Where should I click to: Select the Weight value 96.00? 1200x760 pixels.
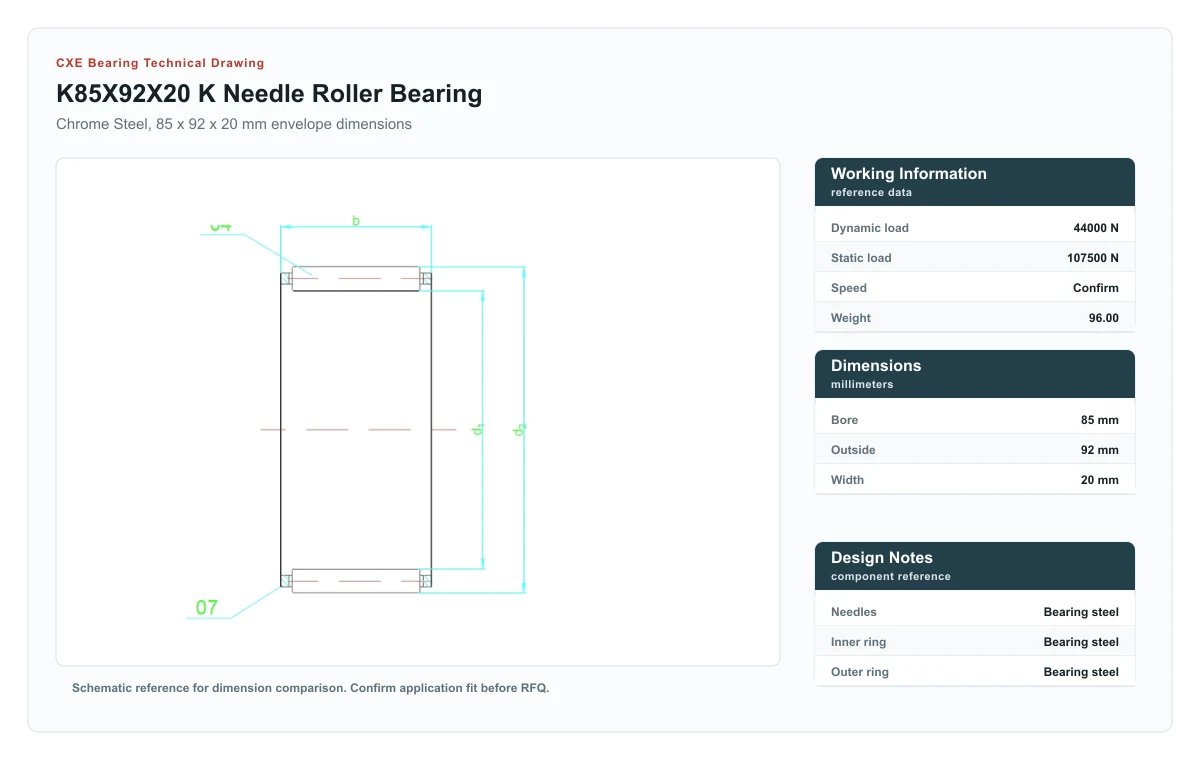pyautogui.click(x=1104, y=318)
